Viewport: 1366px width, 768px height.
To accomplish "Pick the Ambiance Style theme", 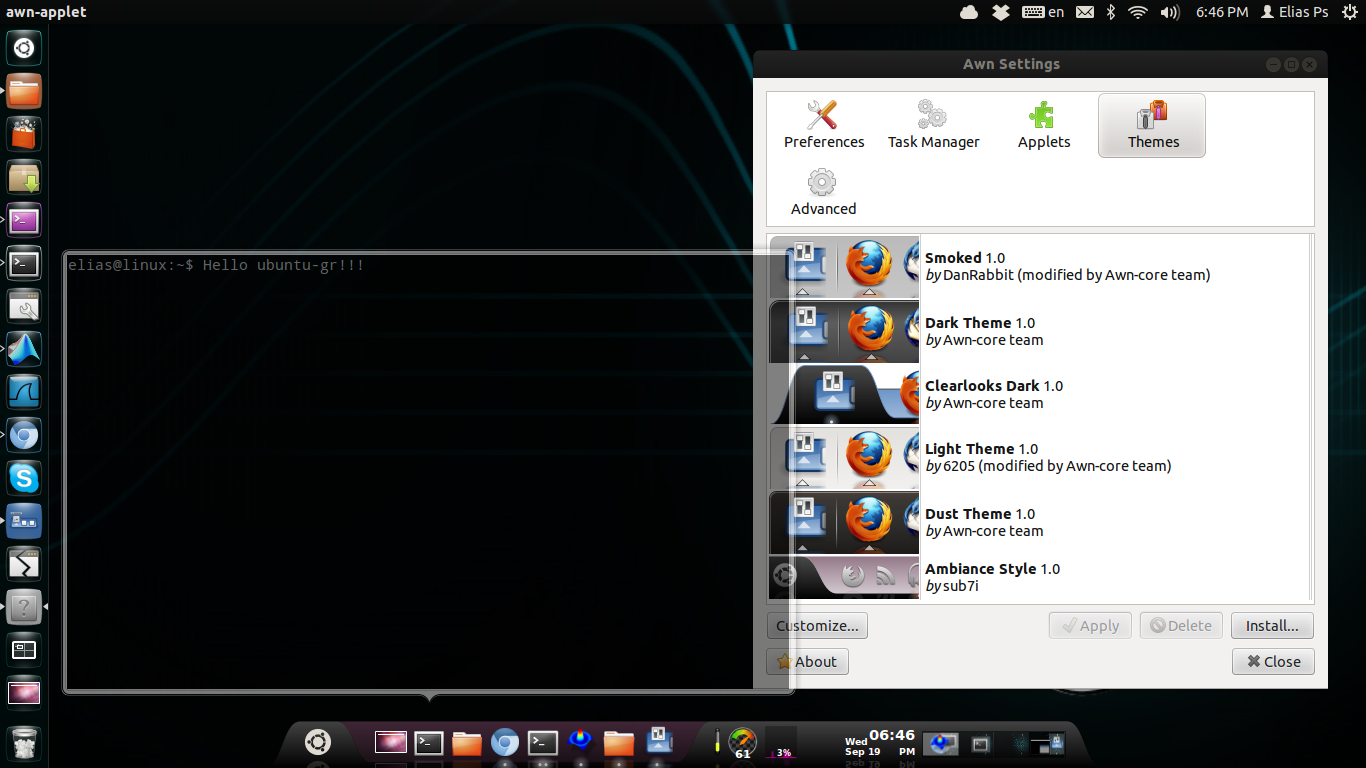I will click(1040, 577).
